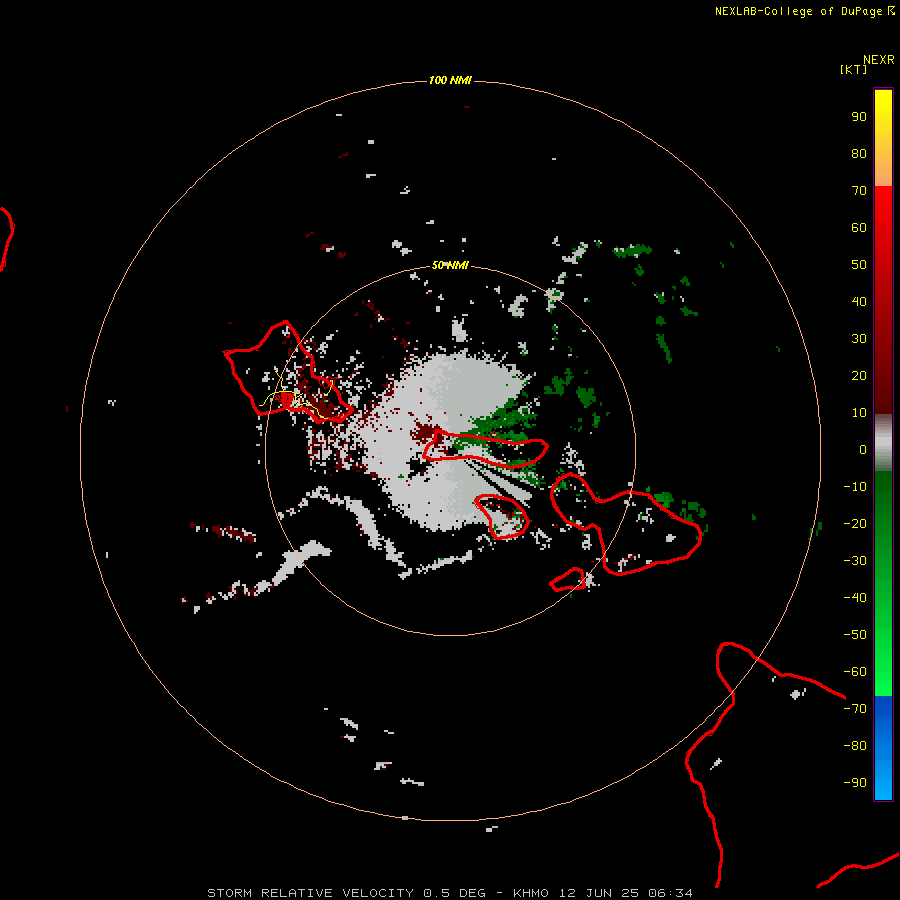Click the NEXR label above the scale
Image resolution: width=900 pixels, height=900 pixels.
pos(879,60)
